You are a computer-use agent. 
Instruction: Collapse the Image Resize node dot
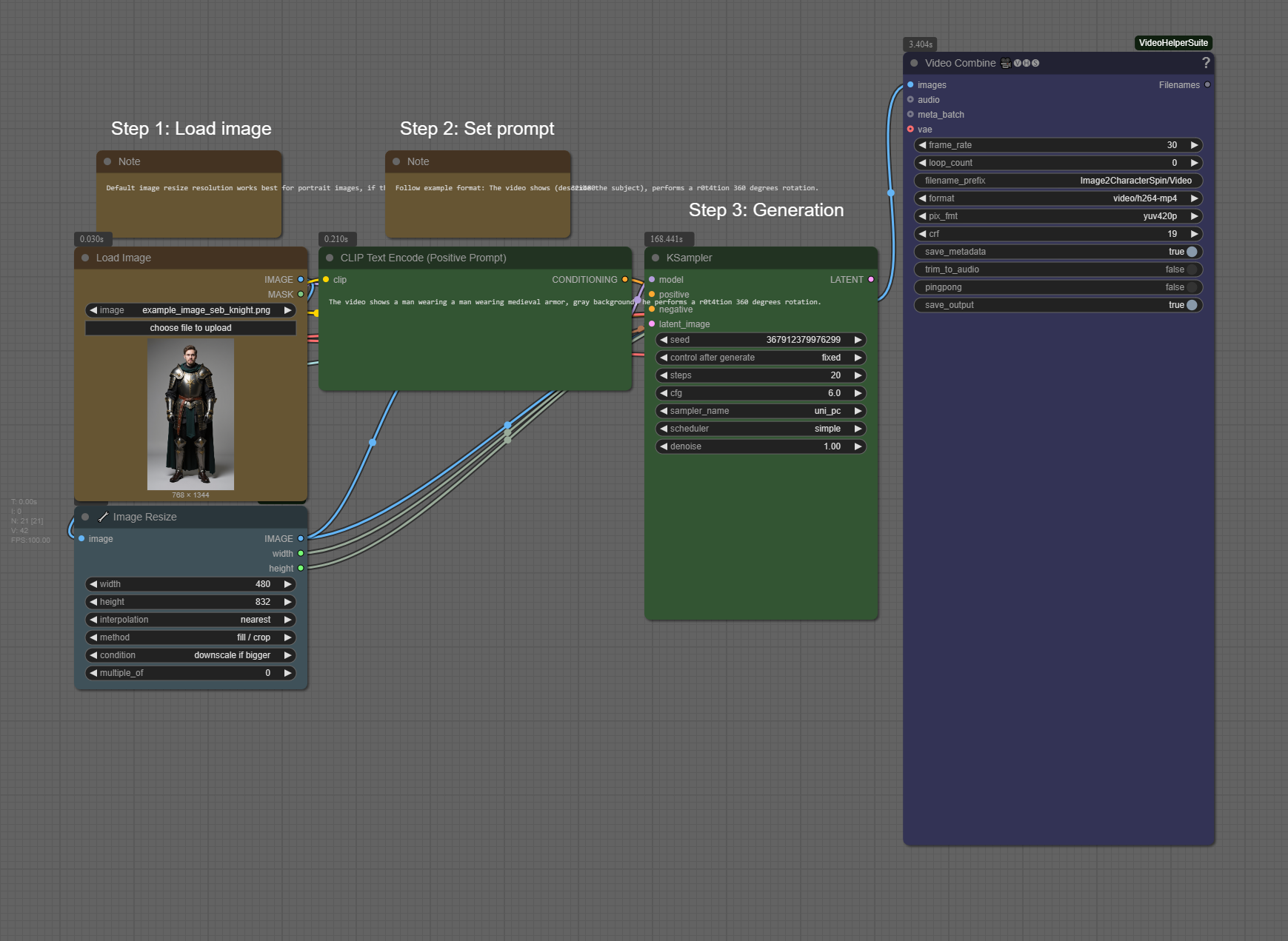pos(85,517)
